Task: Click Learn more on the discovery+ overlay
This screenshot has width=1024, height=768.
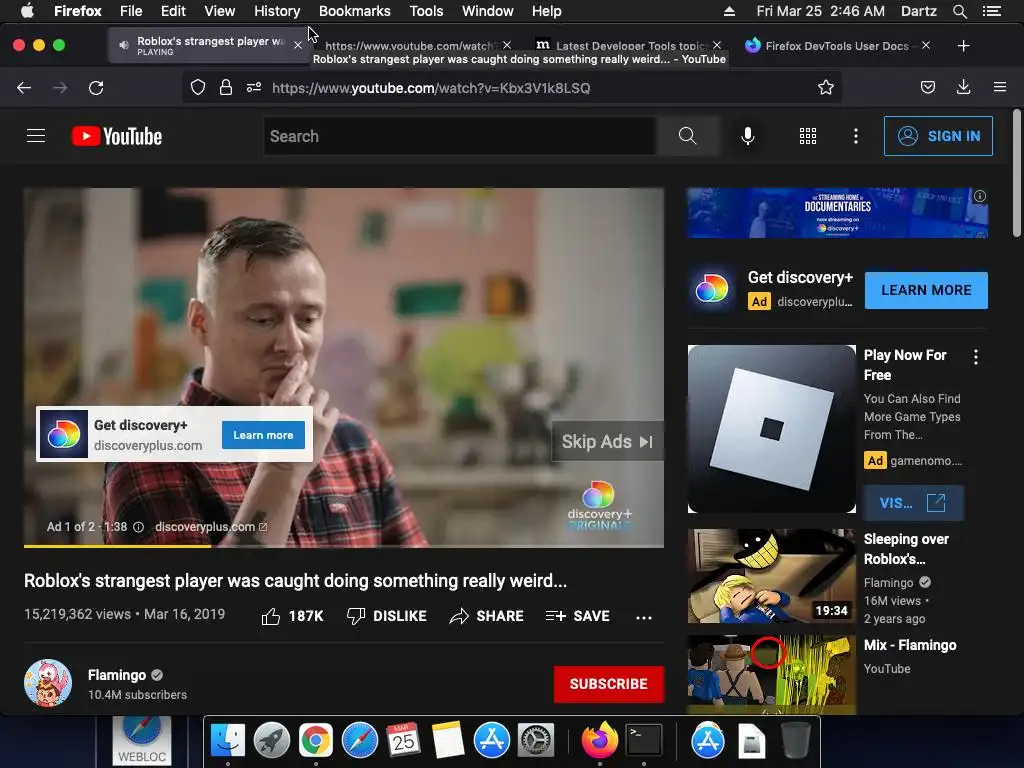Action: 263,435
